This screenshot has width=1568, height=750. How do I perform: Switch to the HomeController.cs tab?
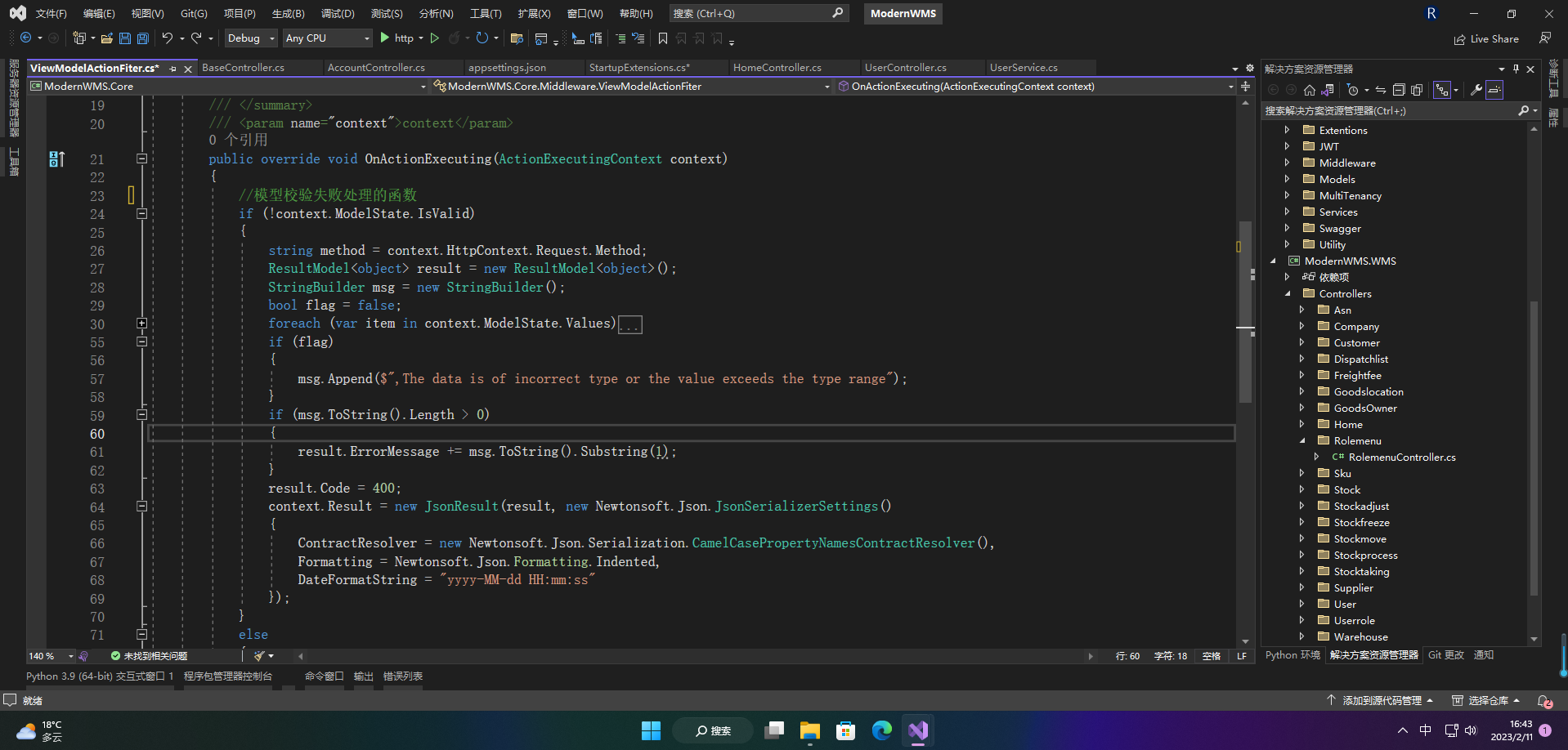coord(777,68)
